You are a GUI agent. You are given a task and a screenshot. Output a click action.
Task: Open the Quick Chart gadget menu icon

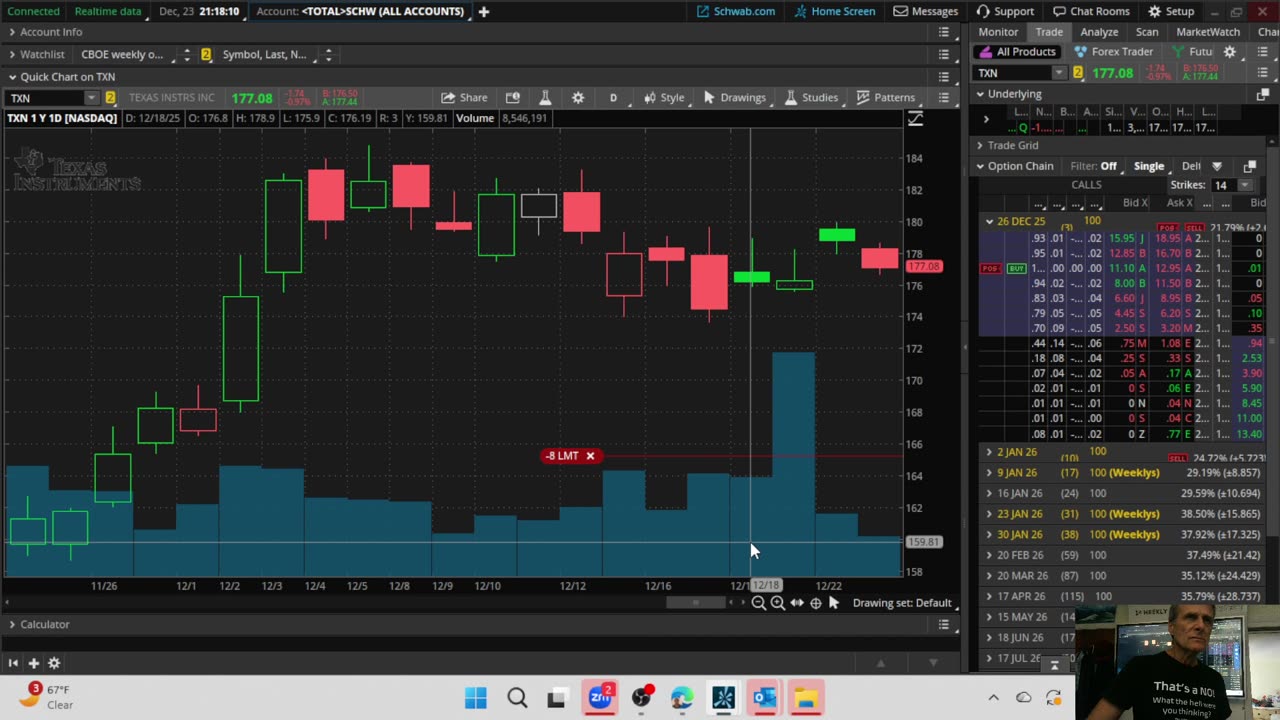click(943, 76)
